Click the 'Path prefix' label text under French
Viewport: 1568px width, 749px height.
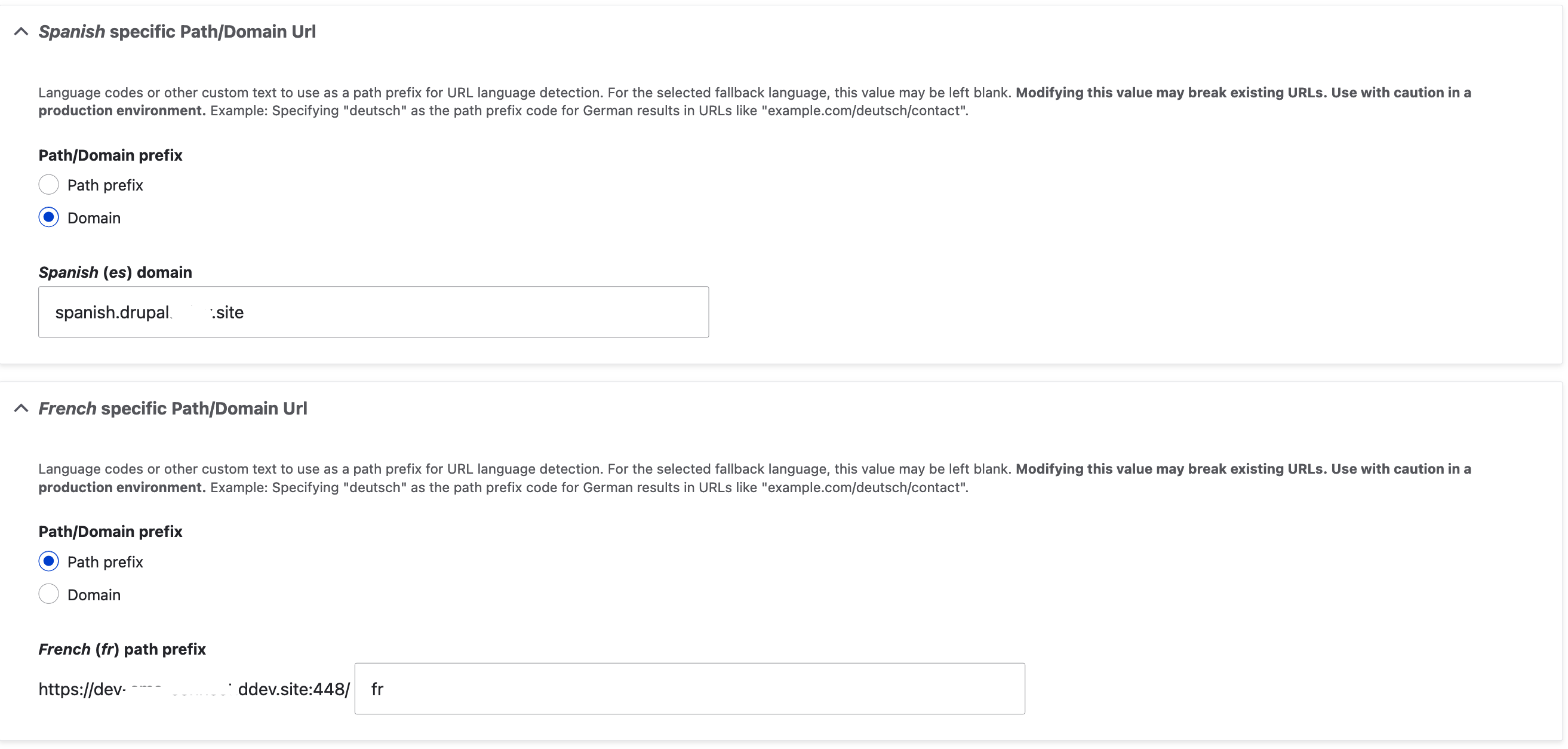(104, 562)
